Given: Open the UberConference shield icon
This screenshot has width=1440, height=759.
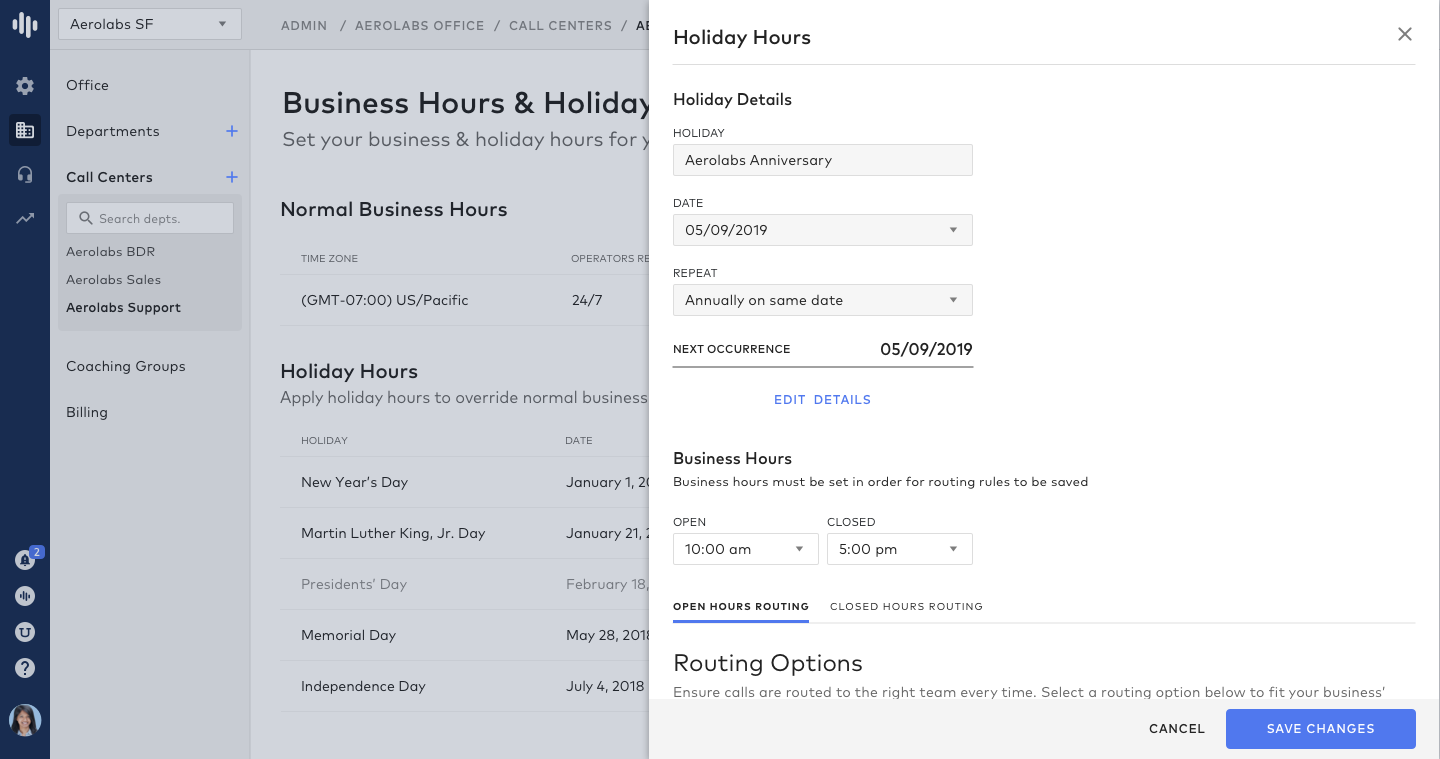Looking at the screenshot, I should tap(25, 631).
